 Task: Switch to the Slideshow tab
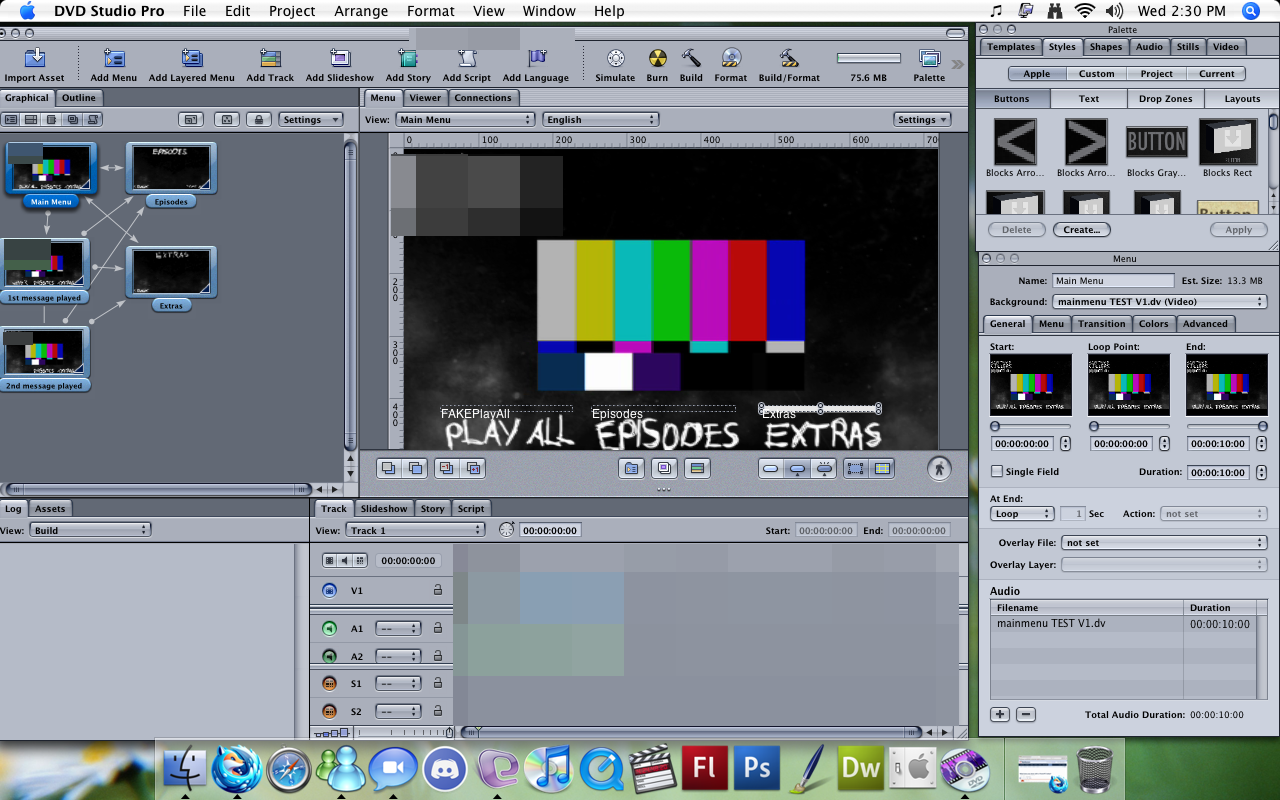point(385,508)
